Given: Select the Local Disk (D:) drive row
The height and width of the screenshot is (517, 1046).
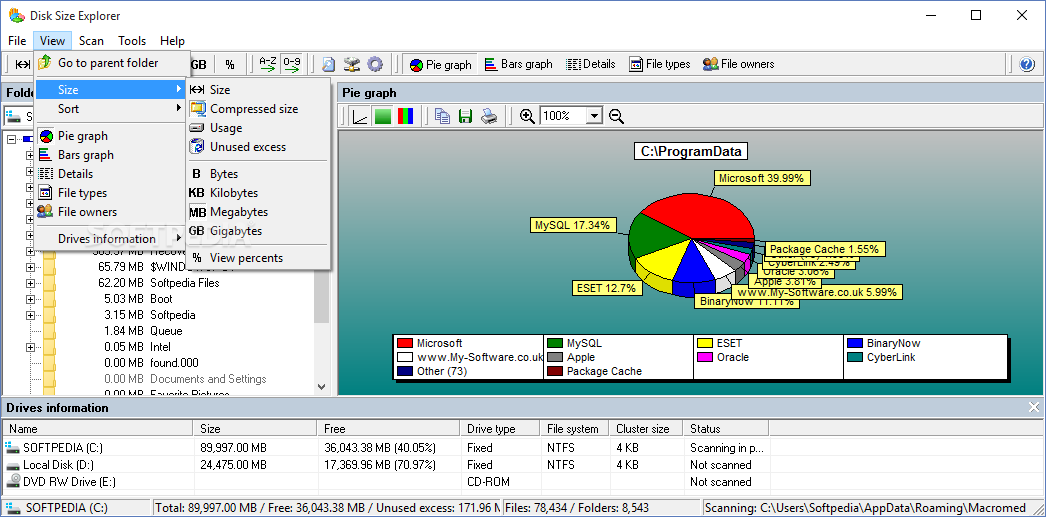Looking at the screenshot, I should point(385,465).
